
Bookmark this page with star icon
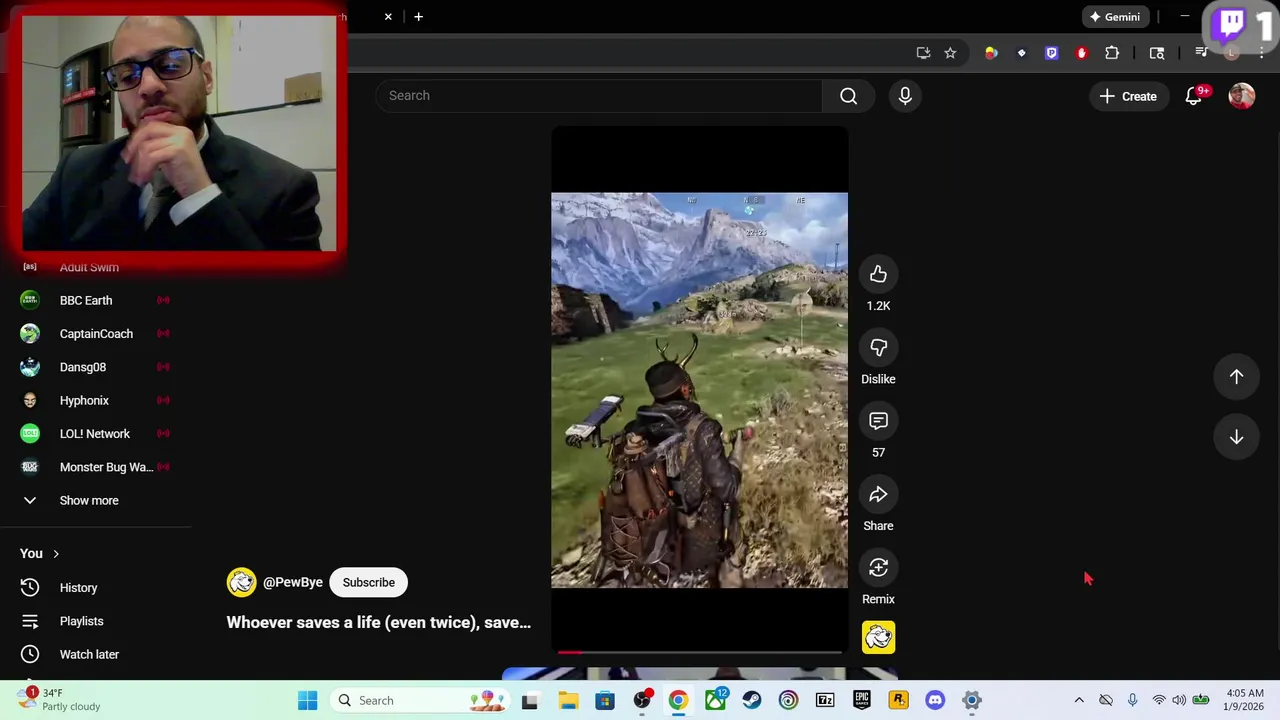pyautogui.click(x=950, y=53)
